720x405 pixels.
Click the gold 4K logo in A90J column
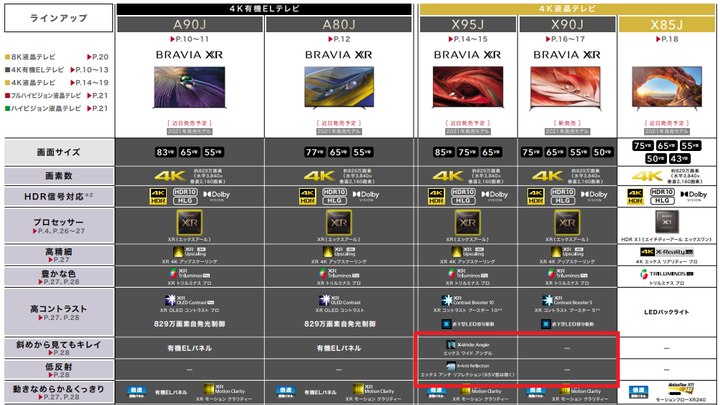tap(170, 176)
